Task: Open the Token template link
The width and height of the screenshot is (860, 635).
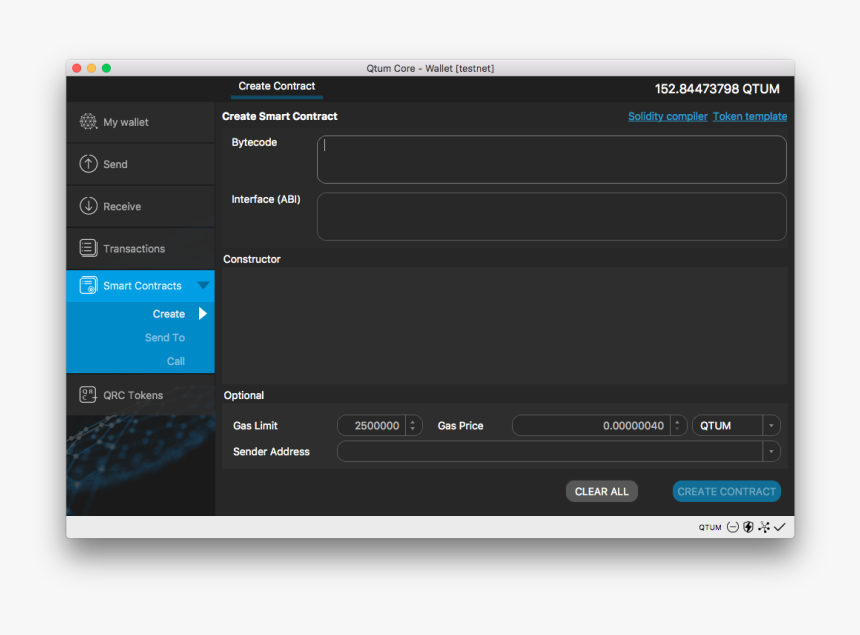Action: (750, 116)
